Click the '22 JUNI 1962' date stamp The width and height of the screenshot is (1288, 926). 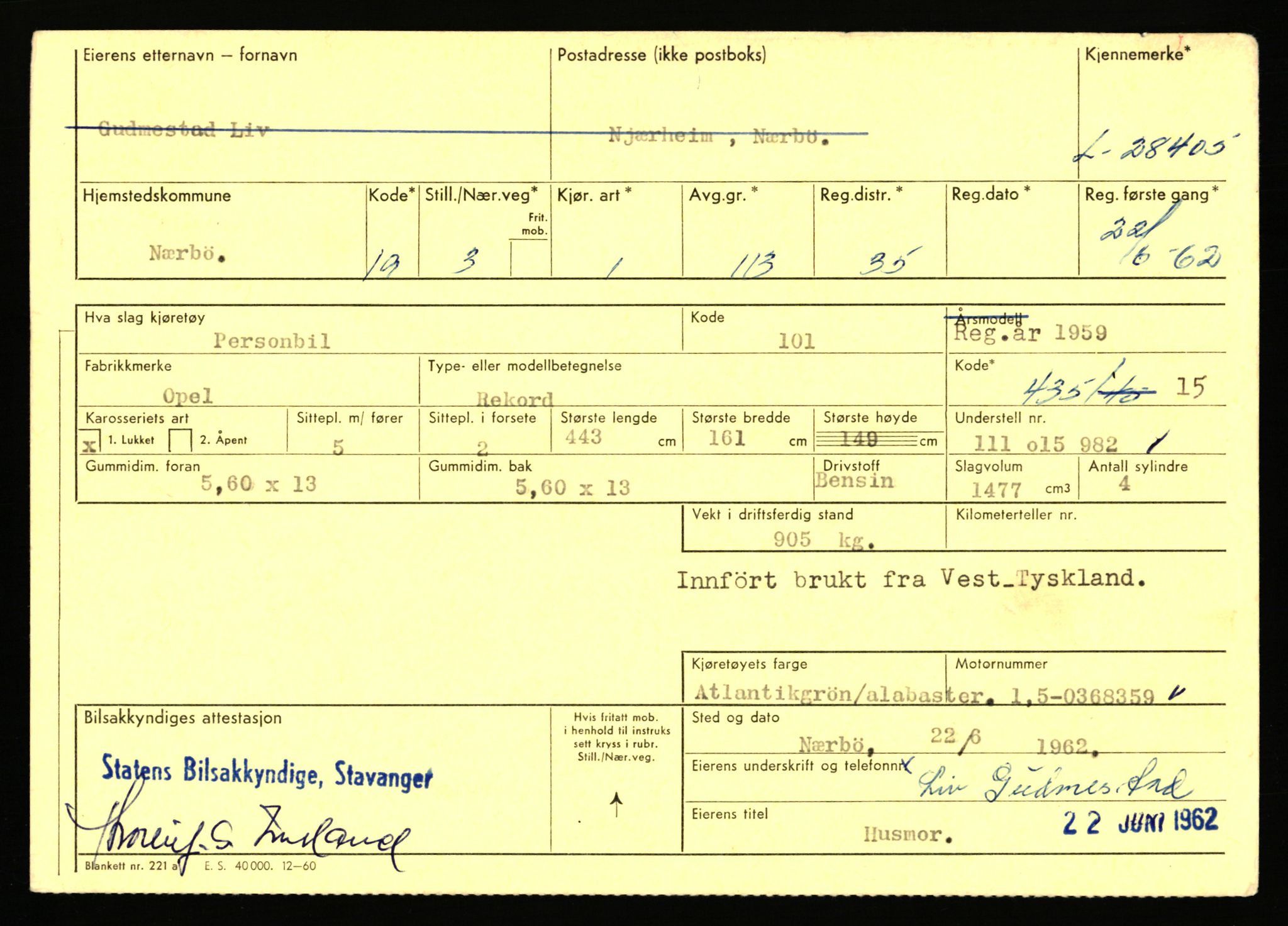tap(1140, 821)
